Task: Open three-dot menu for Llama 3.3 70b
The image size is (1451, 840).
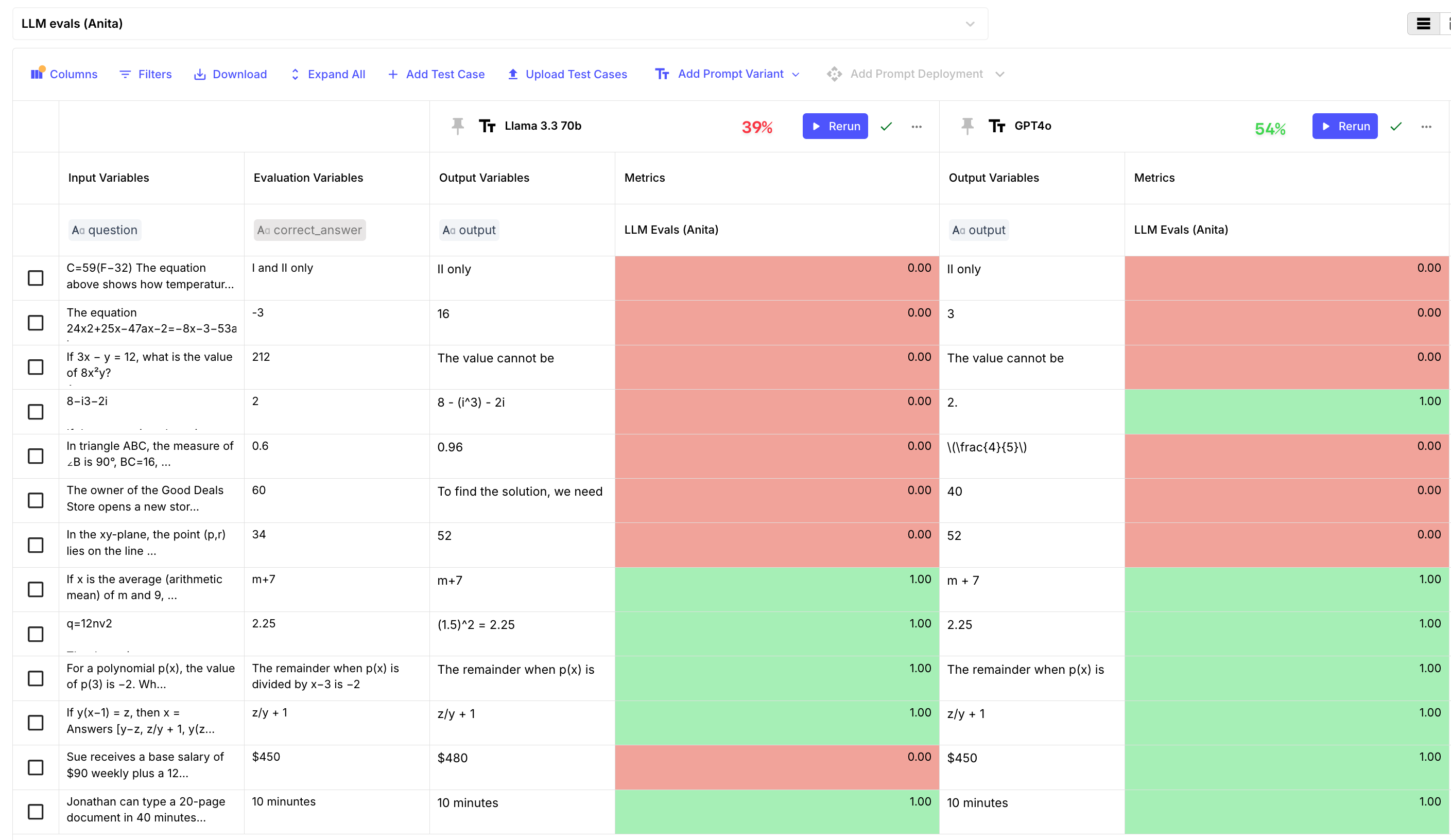Action: [917, 127]
